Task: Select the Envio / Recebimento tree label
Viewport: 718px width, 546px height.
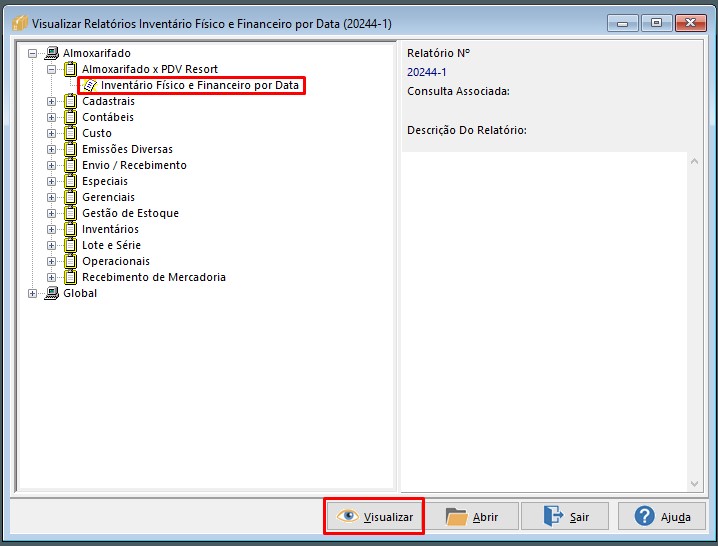Action: pos(134,165)
